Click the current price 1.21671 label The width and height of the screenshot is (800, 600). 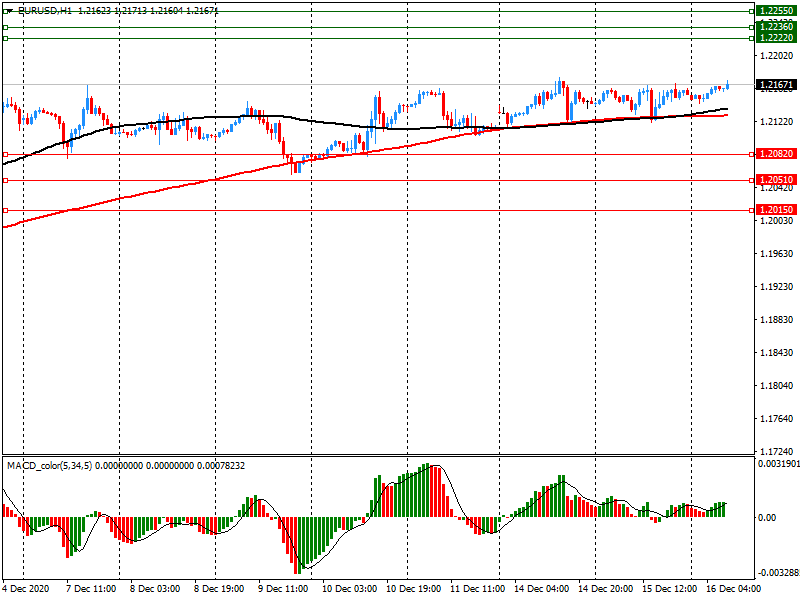(775, 85)
